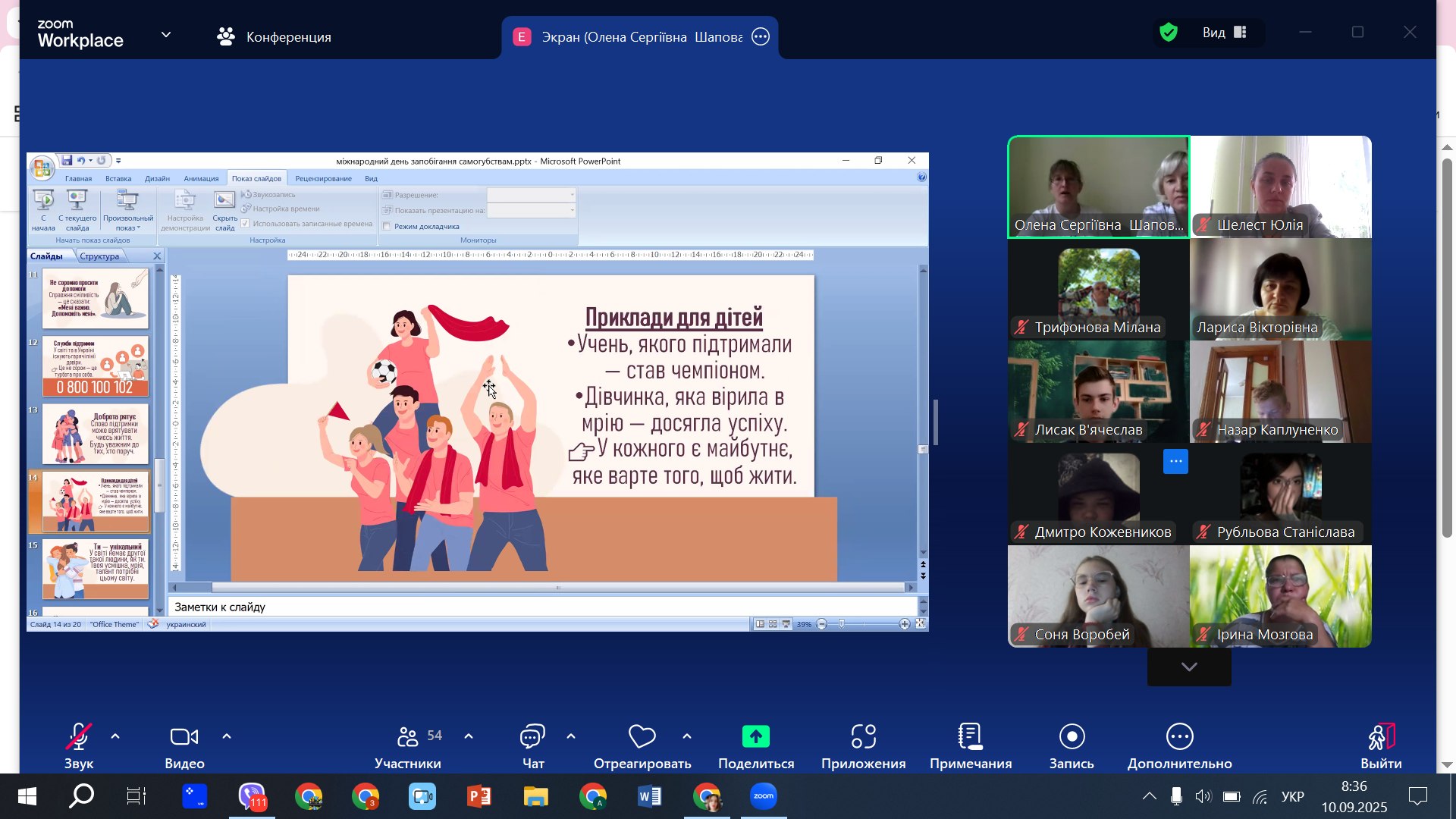Expand video options arrow next to Видео
This screenshot has width=1456, height=819.
(x=227, y=736)
